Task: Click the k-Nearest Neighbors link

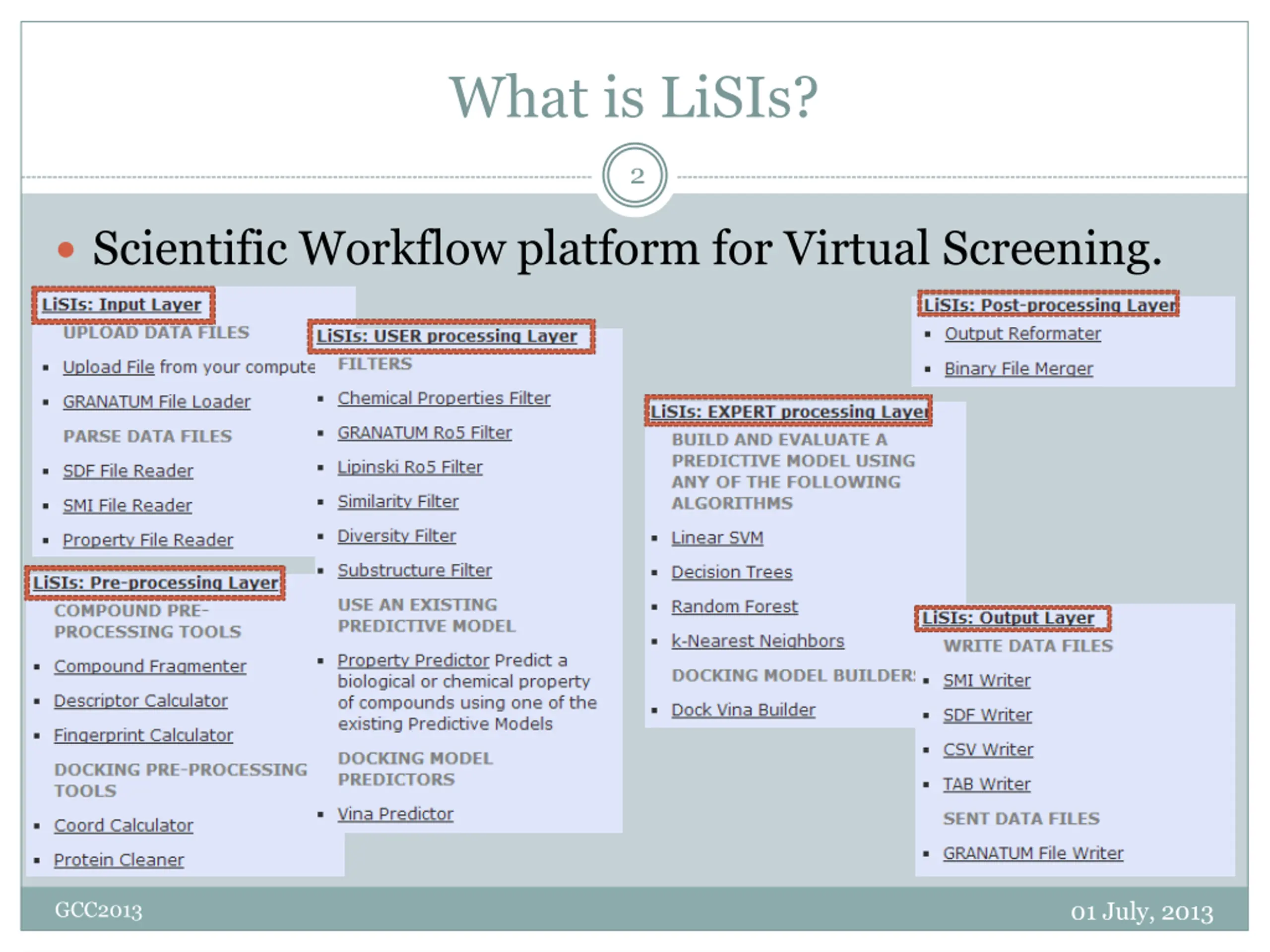Action: (758, 641)
